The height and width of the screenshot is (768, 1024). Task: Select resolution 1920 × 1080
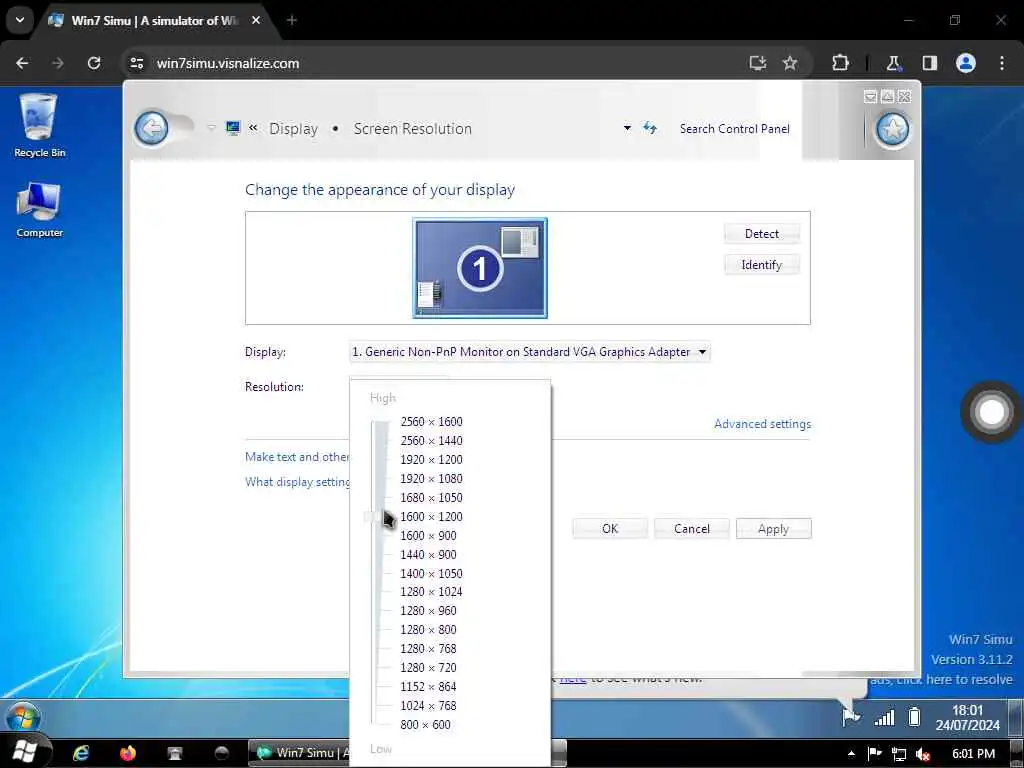pos(431,478)
